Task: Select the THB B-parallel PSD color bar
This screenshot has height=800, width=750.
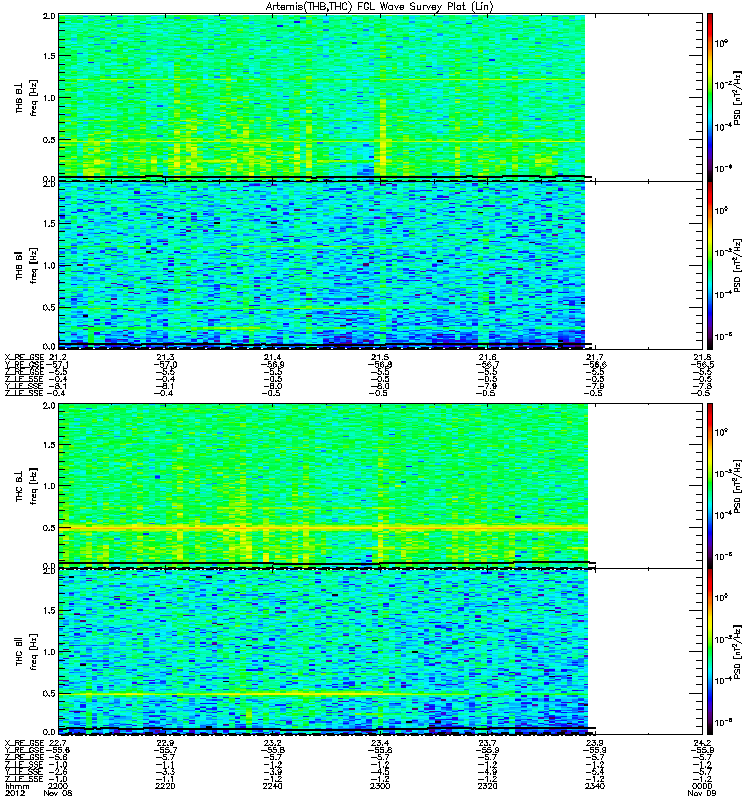Action: [710, 264]
